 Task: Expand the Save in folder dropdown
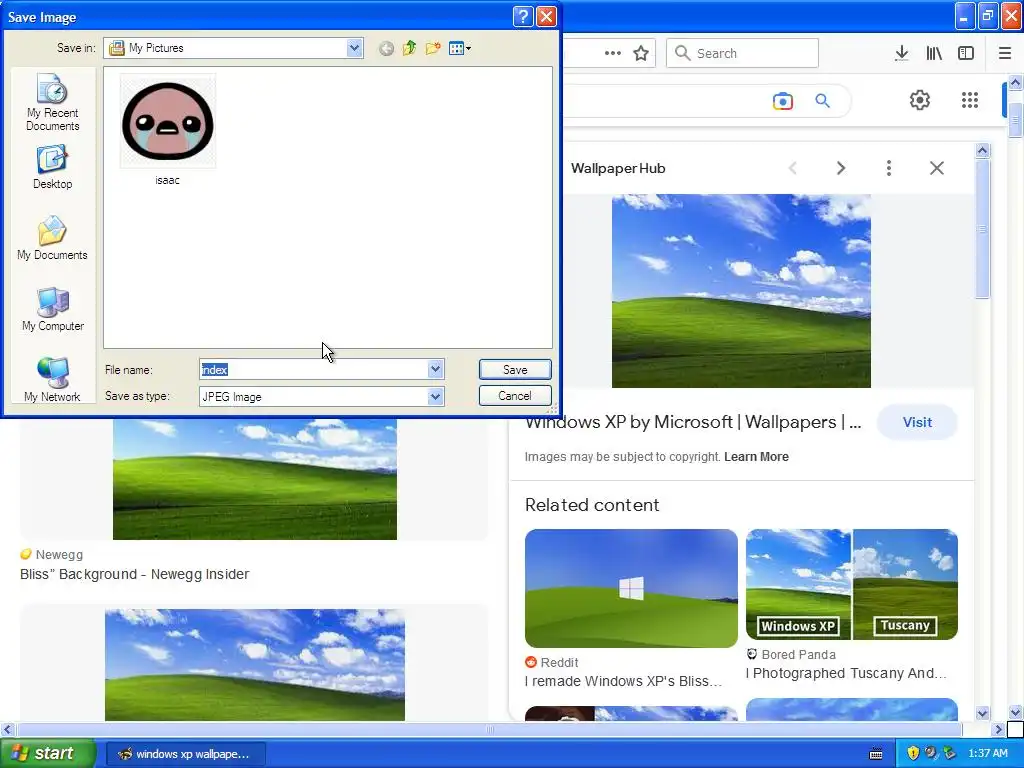[x=355, y=48]
